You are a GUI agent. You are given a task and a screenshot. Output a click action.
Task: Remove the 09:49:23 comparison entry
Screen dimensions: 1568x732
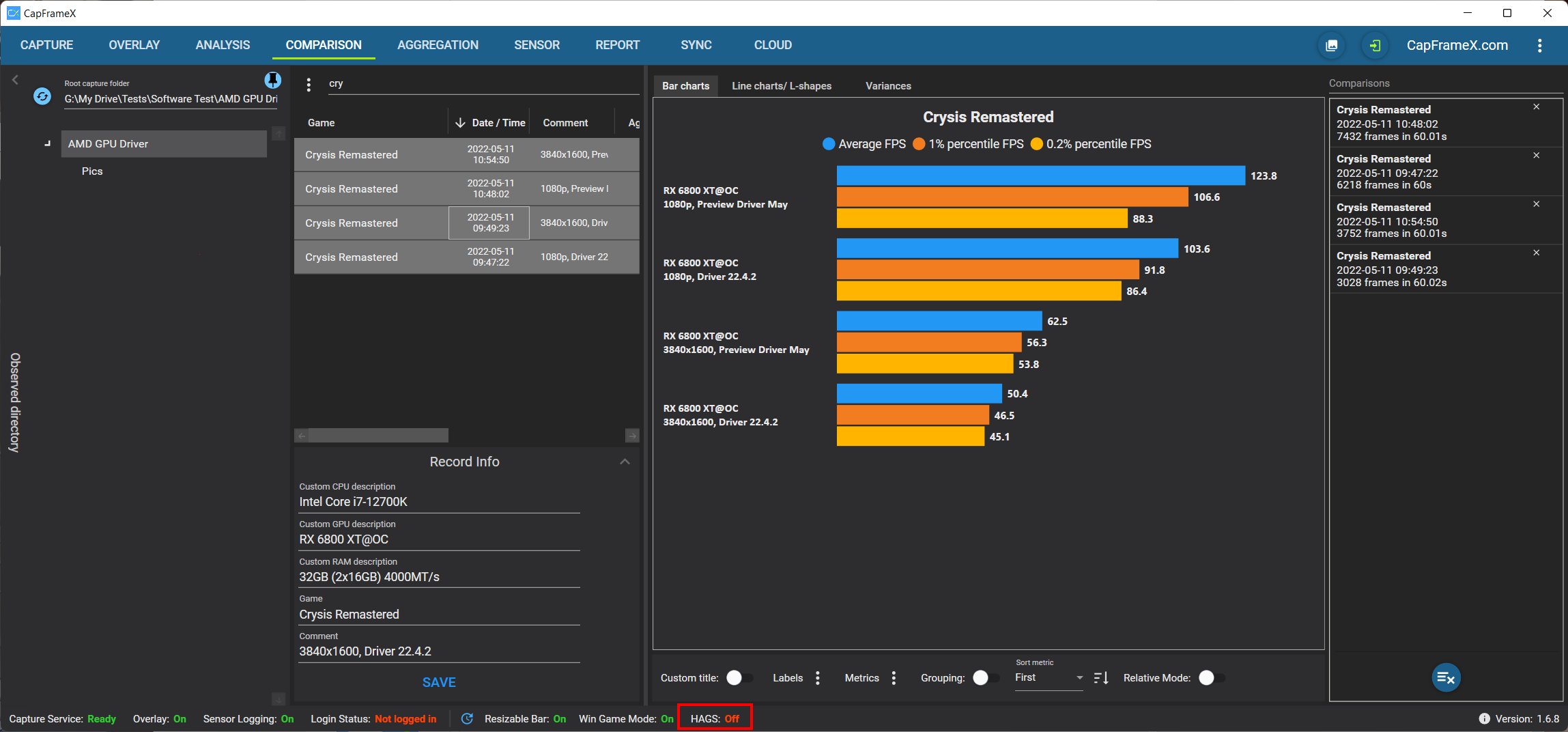pos(1536,253)
